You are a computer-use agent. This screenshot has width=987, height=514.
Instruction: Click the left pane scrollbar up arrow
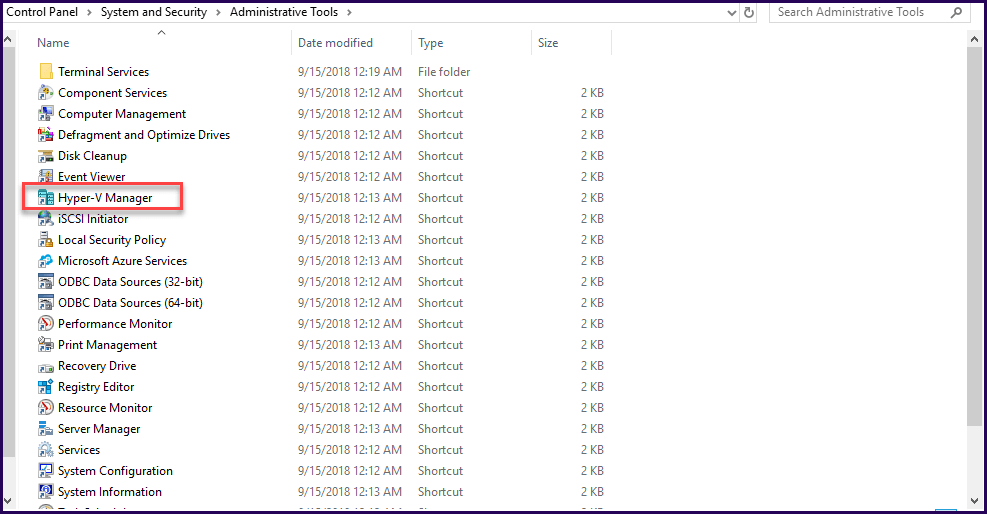click(8, 40)
